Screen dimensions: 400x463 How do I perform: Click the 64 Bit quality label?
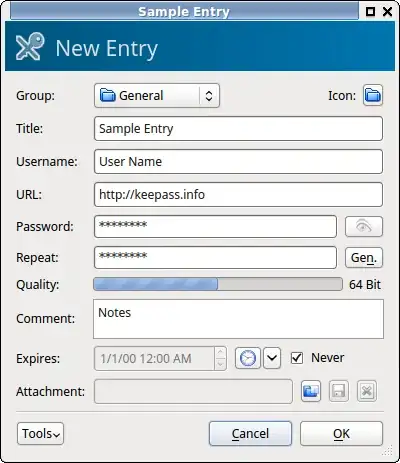pos(365,285)
